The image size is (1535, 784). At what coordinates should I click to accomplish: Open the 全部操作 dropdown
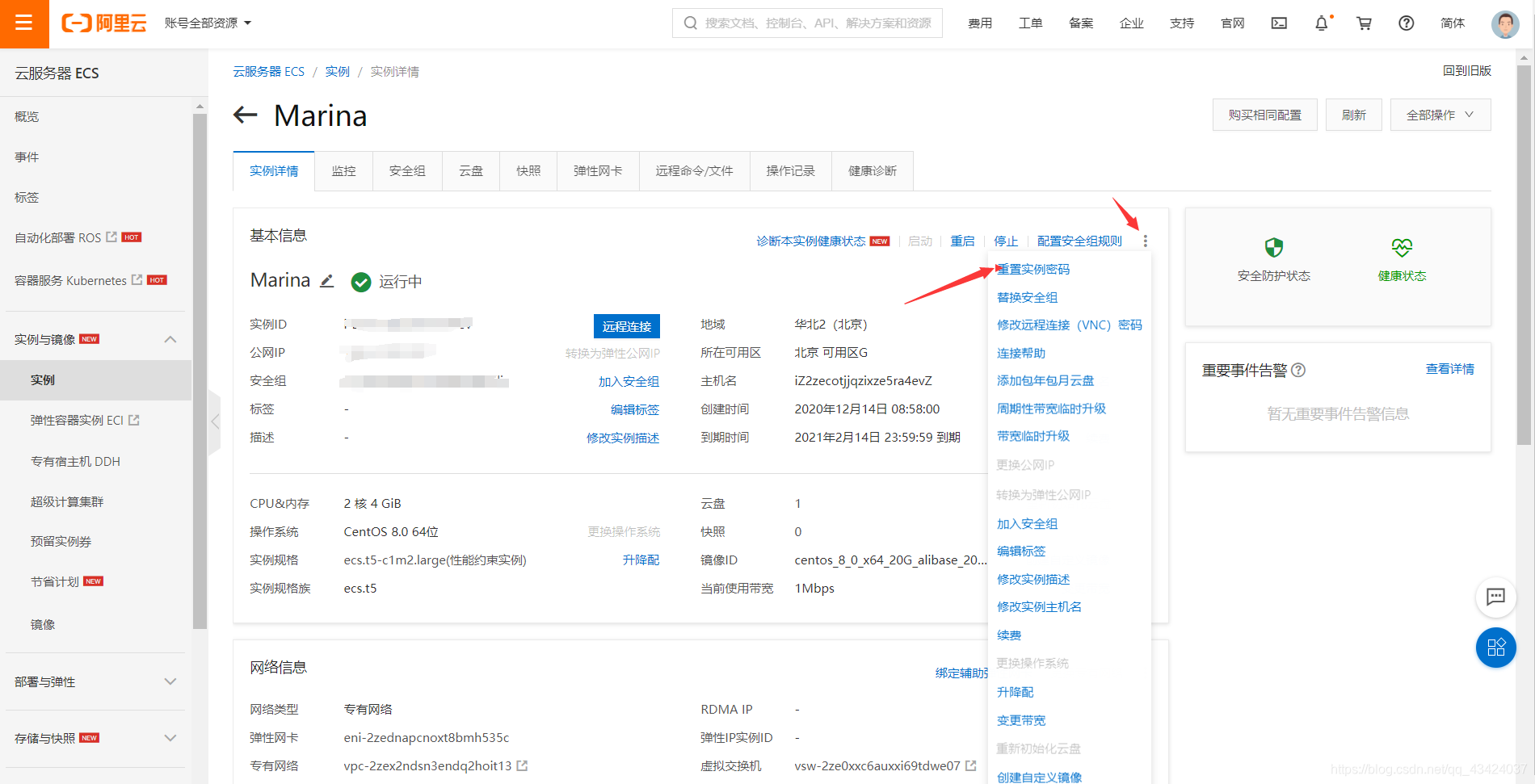[x=1440, y=115]
